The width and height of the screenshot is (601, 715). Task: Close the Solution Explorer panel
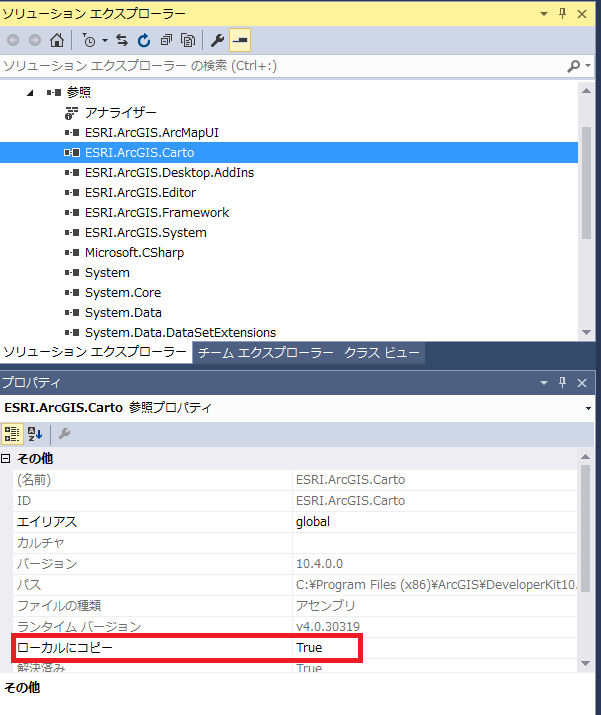click(582, 14)
